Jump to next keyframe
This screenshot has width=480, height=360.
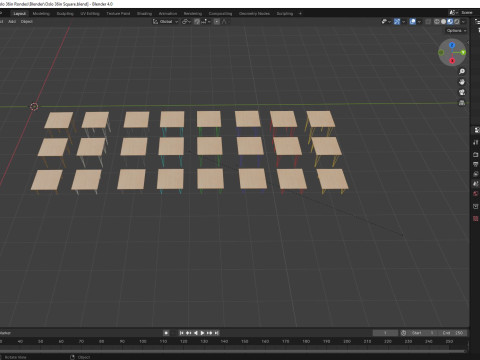[x=209, y=333]
